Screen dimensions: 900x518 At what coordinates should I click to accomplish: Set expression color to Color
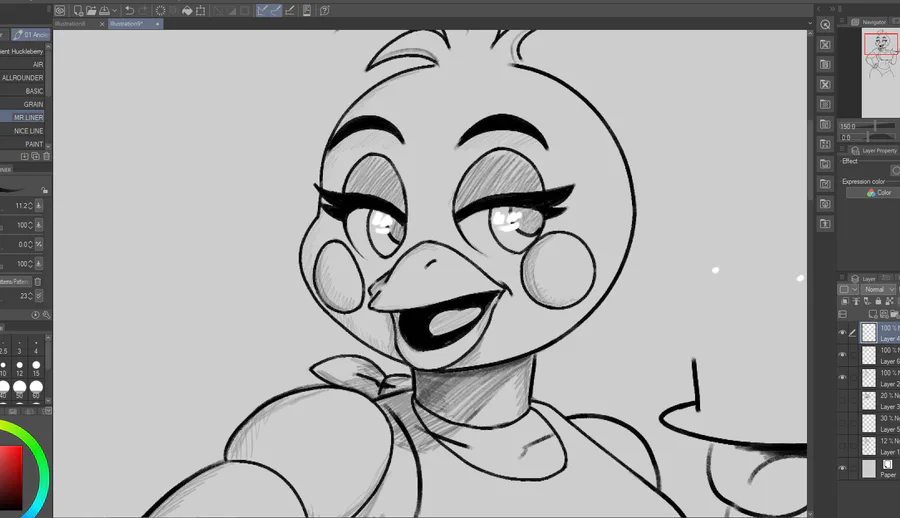[874, 193]
